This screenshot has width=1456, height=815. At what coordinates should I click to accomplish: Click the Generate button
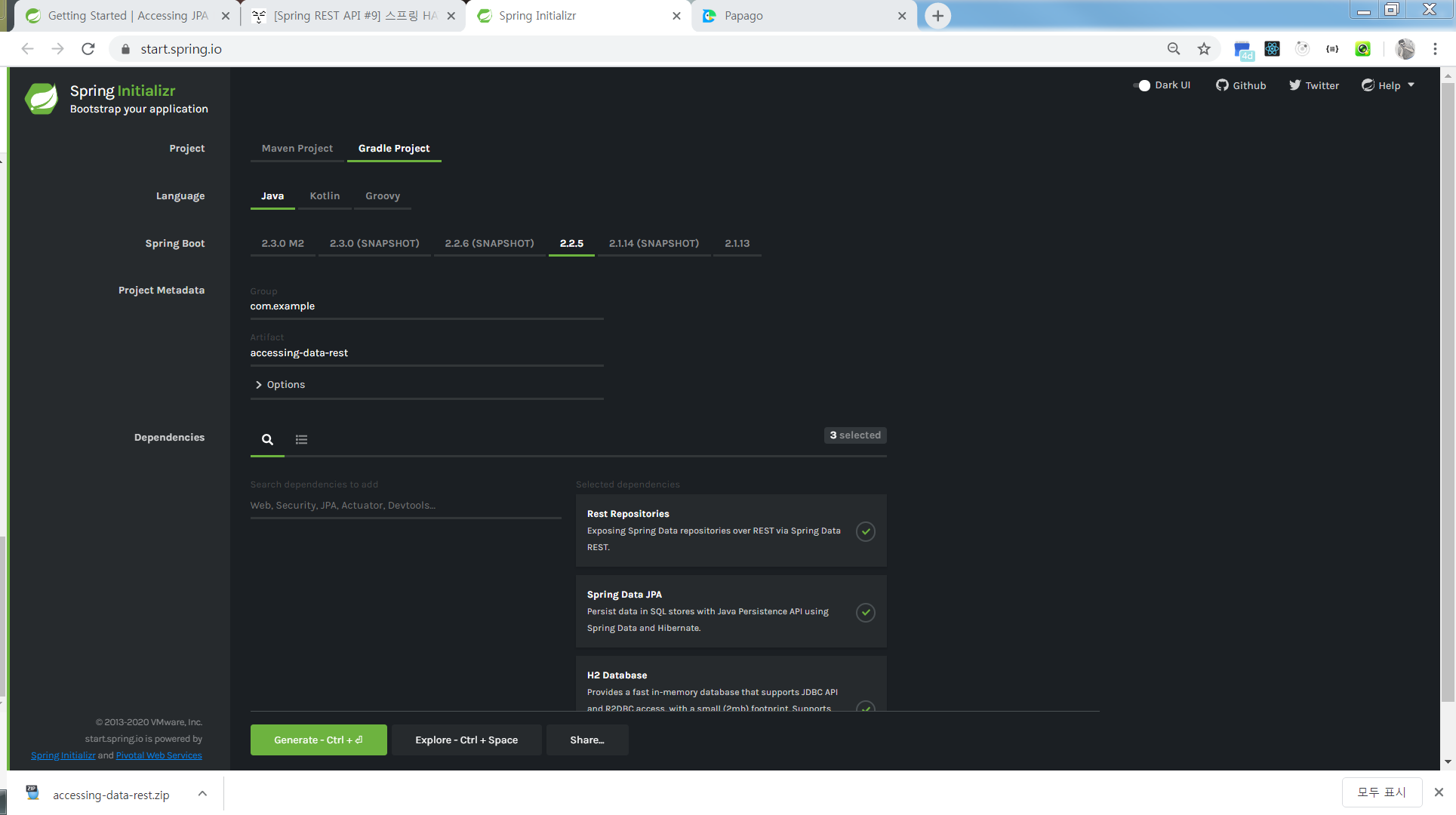click(318, 740)
